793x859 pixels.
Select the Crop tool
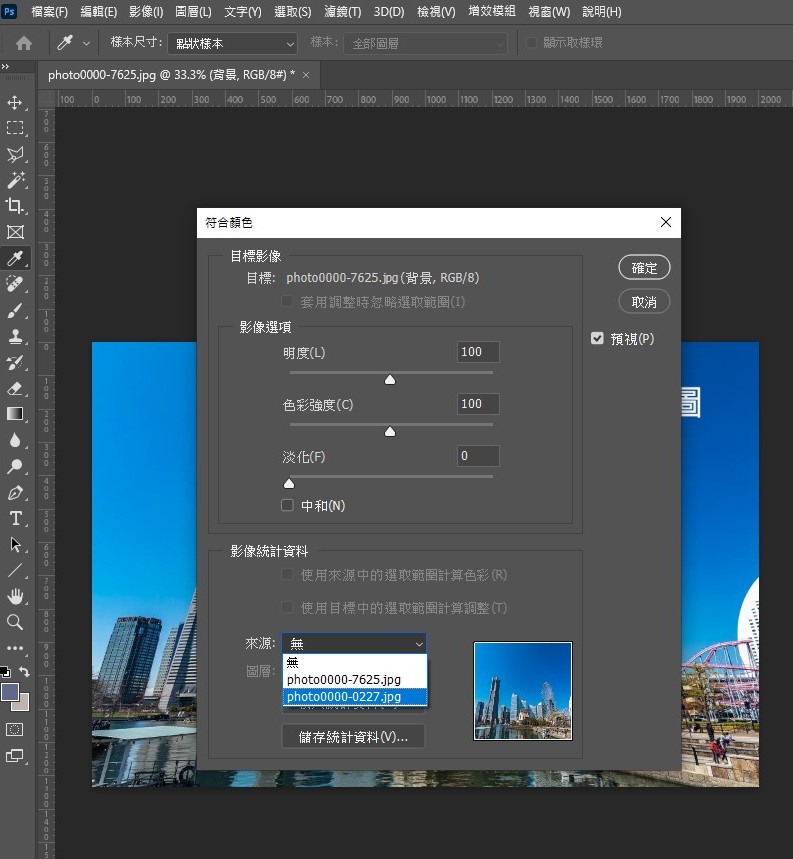point(15,206)
